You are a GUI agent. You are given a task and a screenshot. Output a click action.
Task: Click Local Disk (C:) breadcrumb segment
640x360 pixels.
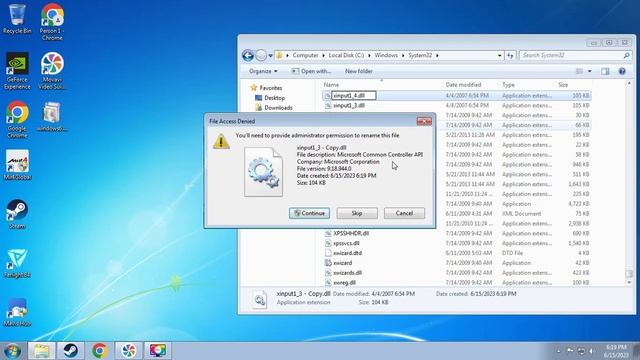click(346, 55)
